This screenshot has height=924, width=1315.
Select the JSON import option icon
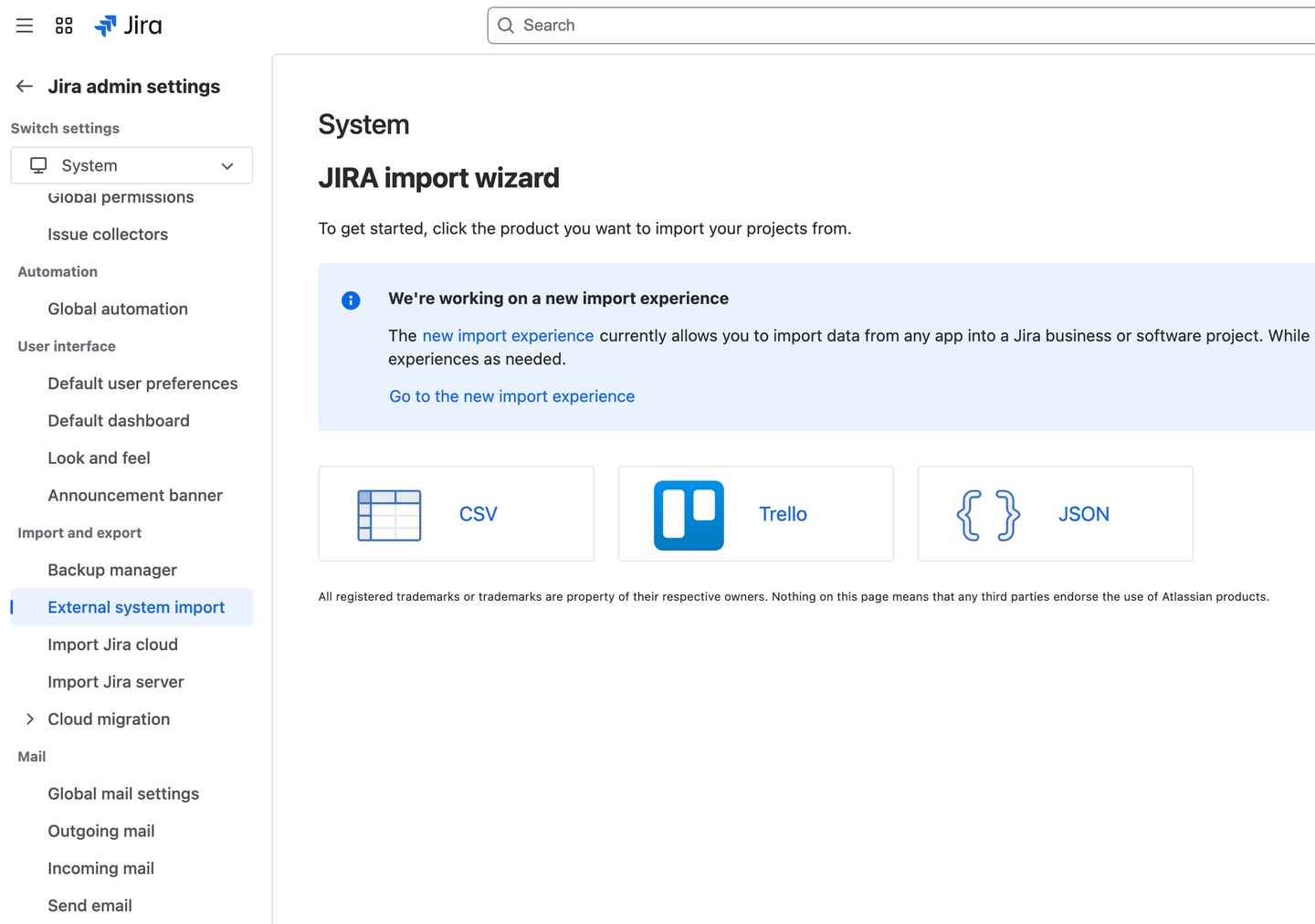coord(989,514)
